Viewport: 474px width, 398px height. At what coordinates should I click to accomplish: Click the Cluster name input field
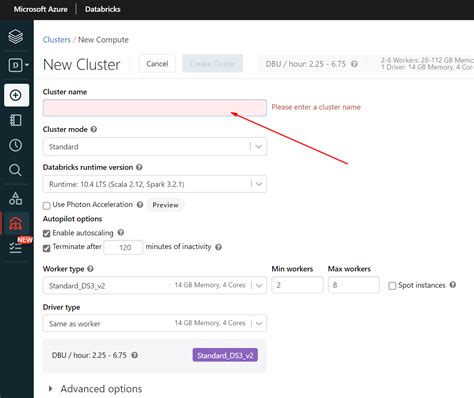pyautogui.click(x=155, y=108)
